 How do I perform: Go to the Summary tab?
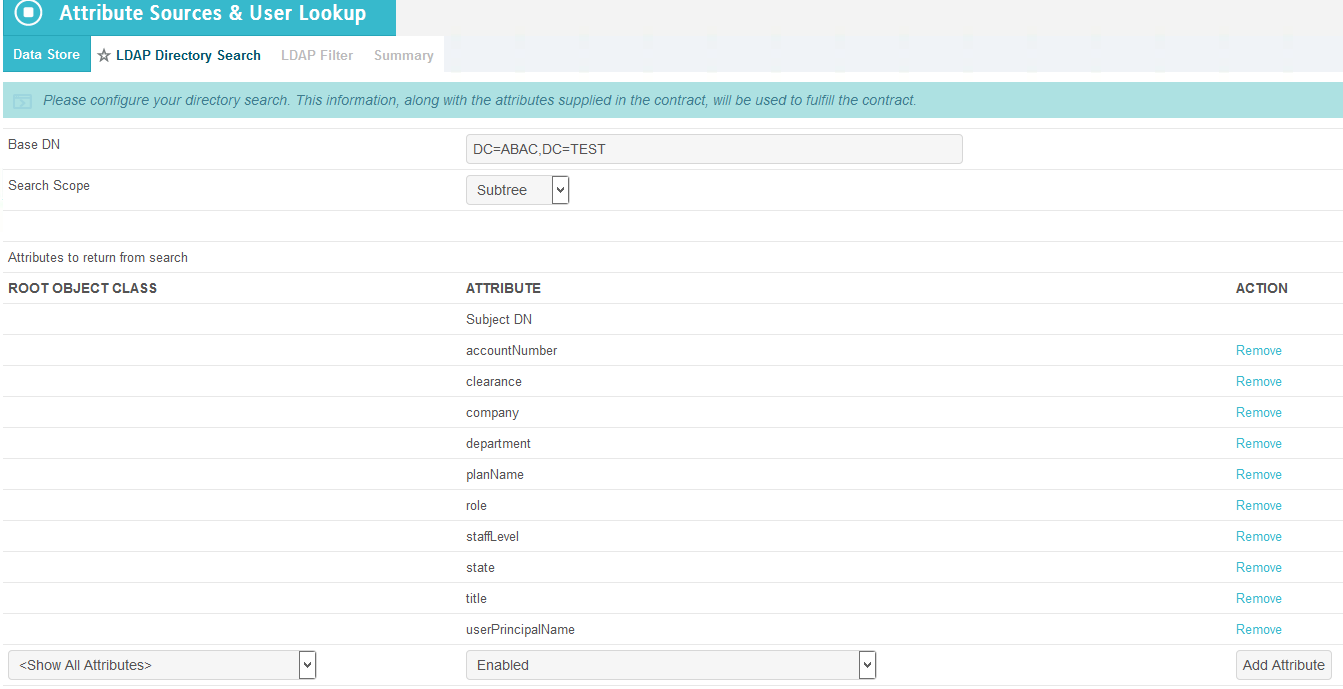click(404, 55)
